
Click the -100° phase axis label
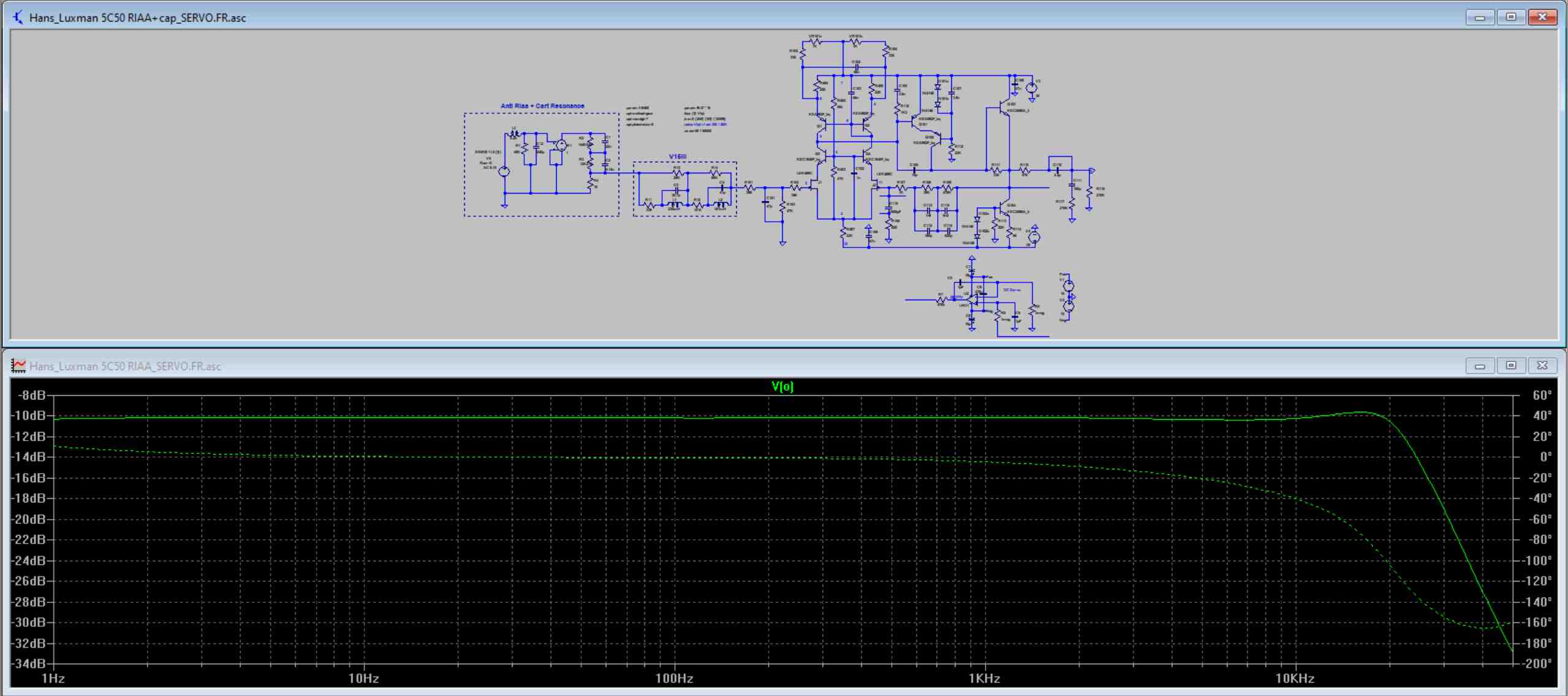(1537, 561)
